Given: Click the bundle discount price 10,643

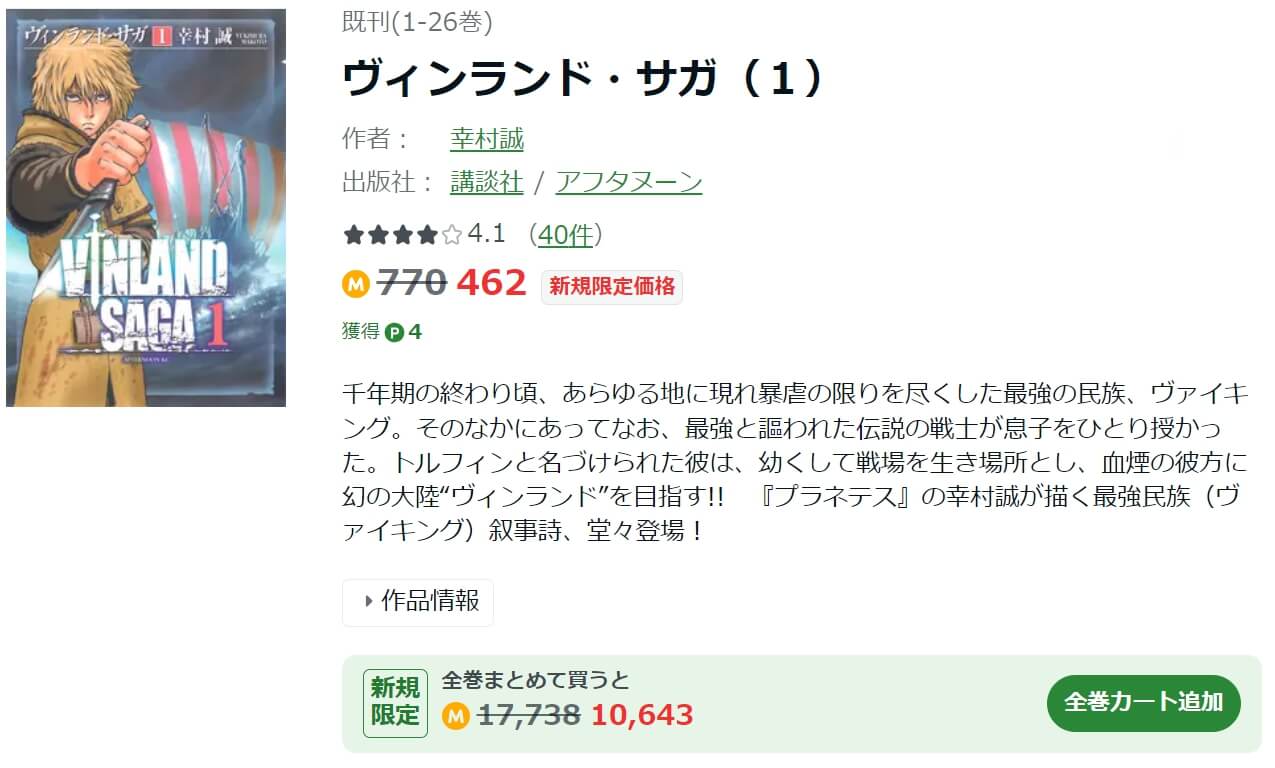Looking at the screenshot, I should coord(642,716).
